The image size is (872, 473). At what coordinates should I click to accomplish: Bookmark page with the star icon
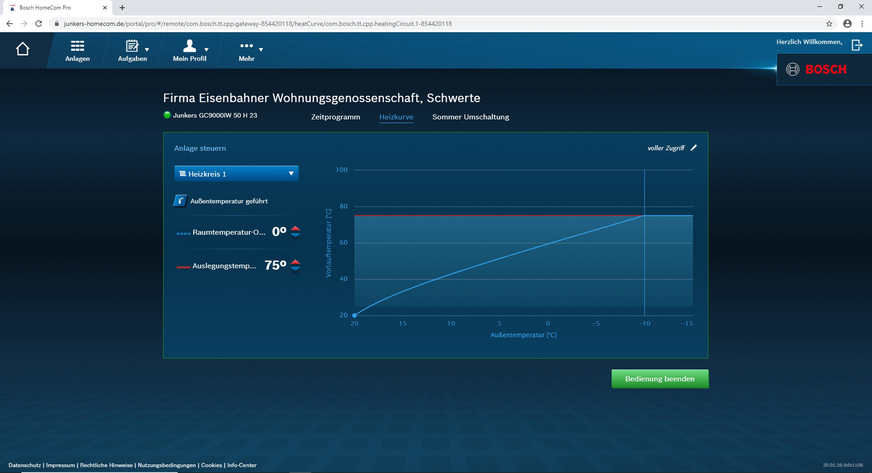pyautogui.click(x=829, y=24)
